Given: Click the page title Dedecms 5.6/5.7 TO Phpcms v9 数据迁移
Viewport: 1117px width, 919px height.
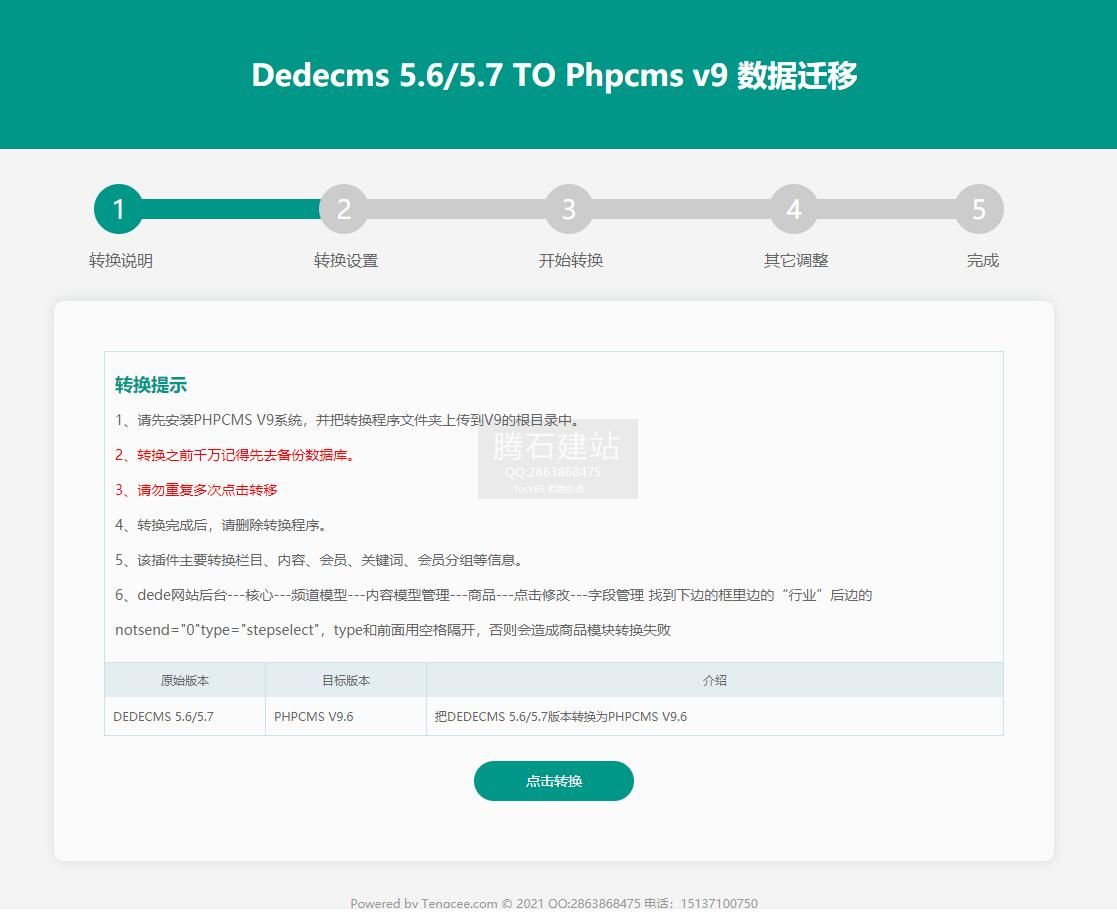Looking at the screenshot, I should [554, 75].
